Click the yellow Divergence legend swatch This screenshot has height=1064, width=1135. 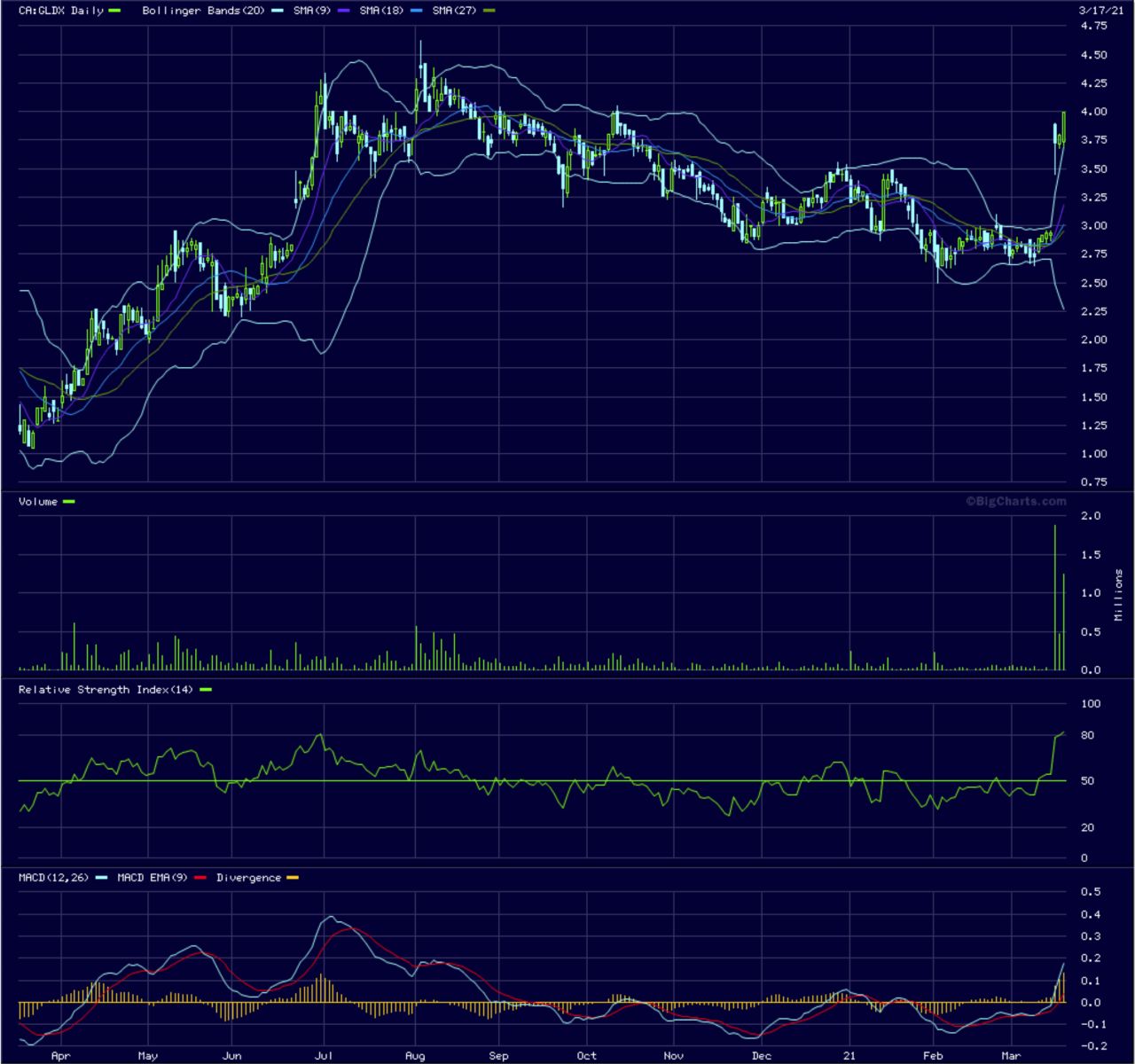pyautogui.click(x=293, y=878)
